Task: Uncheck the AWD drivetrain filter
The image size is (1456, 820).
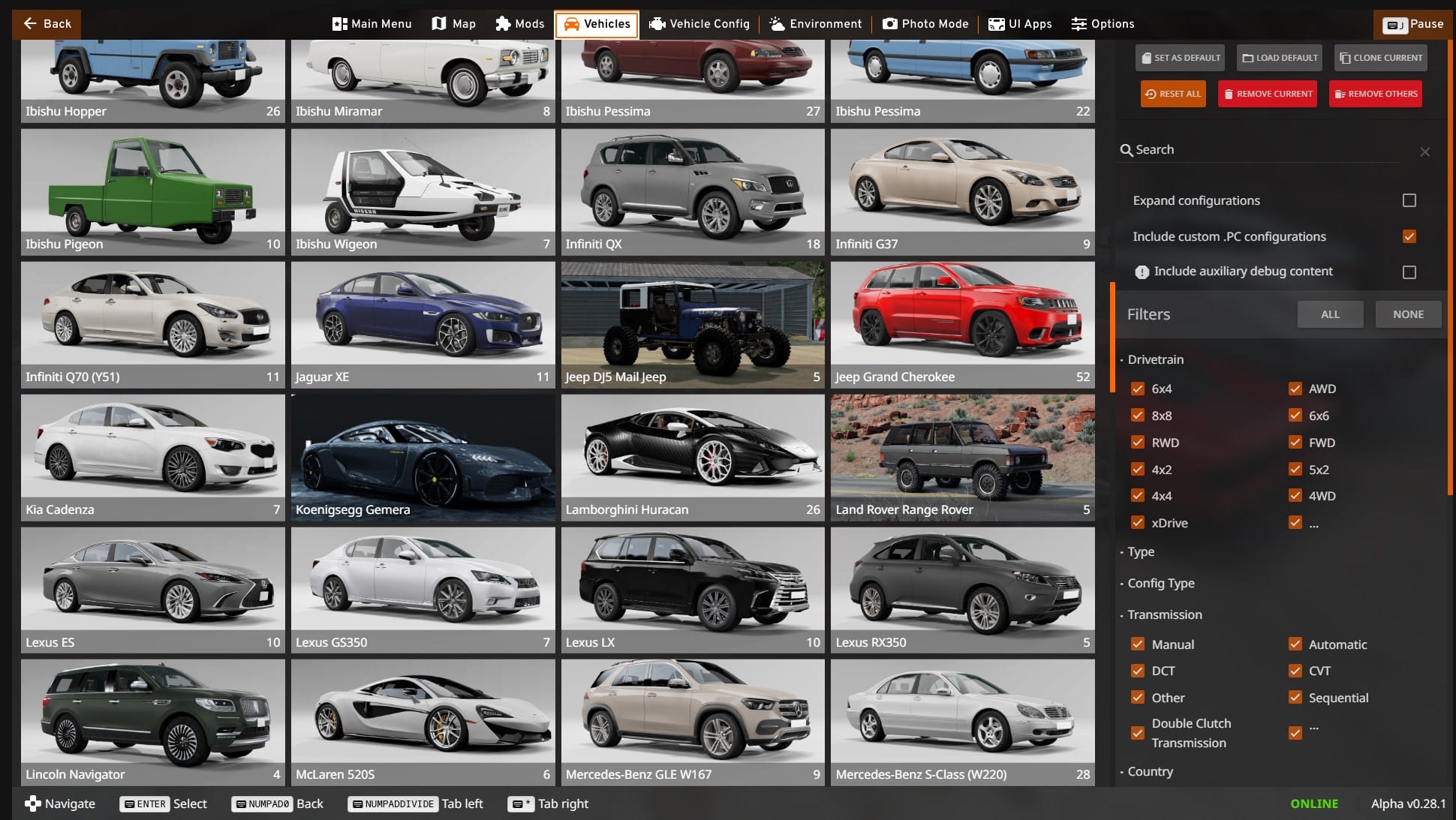Action: (x=1295, y=389)
